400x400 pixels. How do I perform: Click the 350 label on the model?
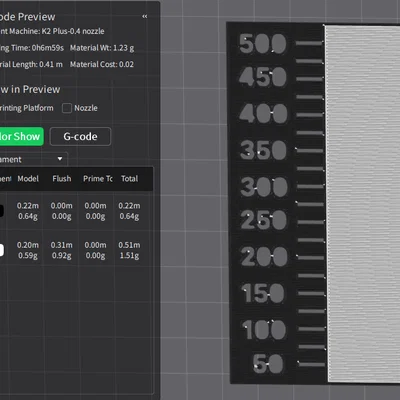[263, 150]
